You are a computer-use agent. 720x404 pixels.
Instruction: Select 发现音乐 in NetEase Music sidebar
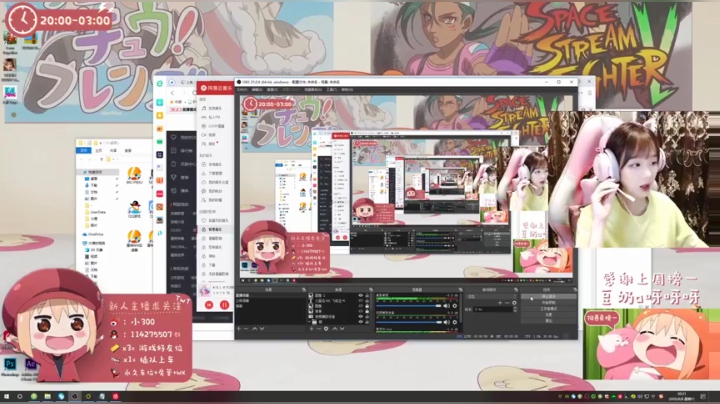(214, 108)
